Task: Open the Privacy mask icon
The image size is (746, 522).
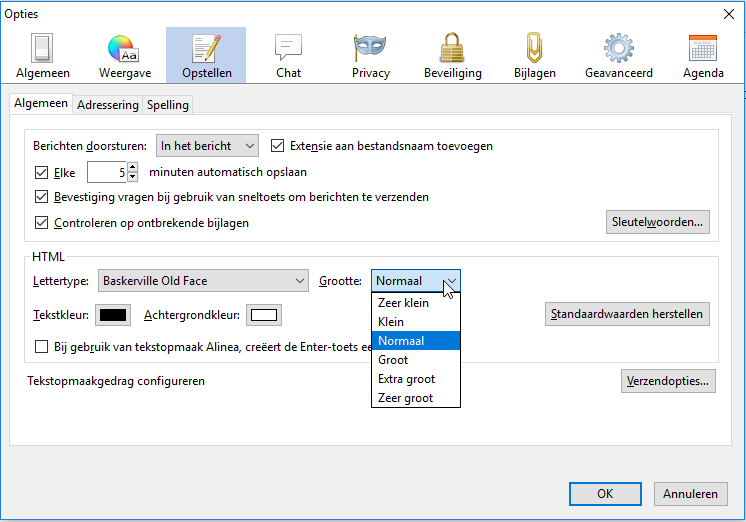Action: (x=370, y=56)
